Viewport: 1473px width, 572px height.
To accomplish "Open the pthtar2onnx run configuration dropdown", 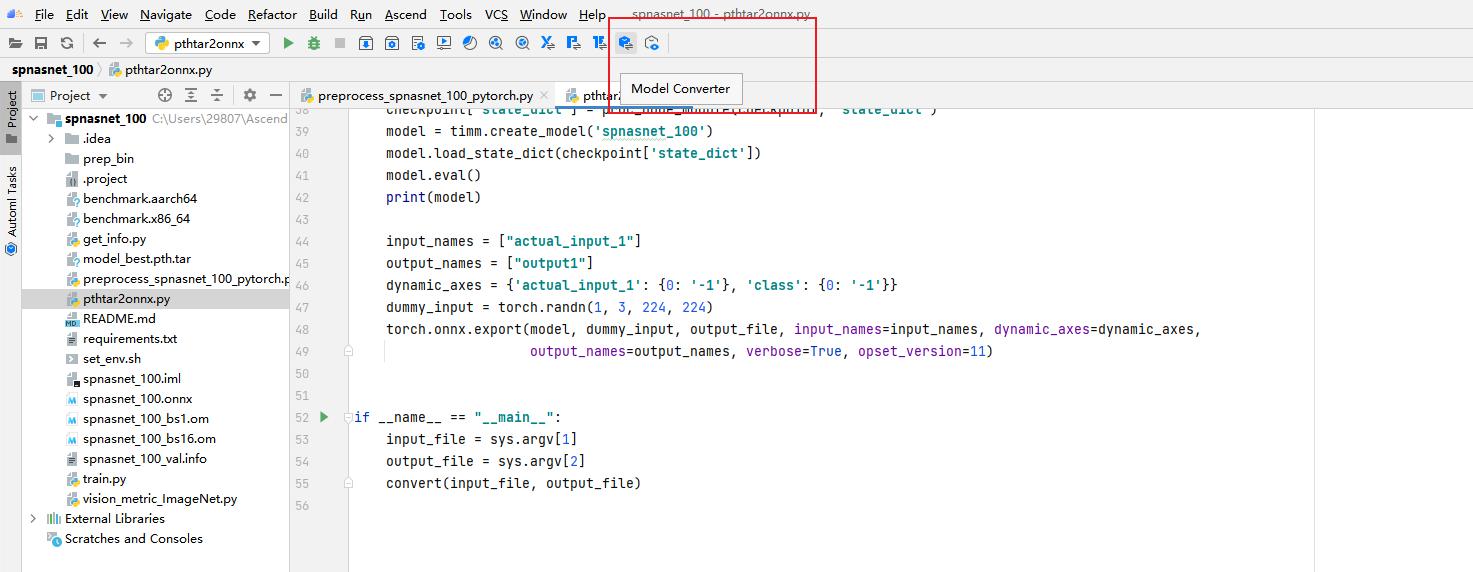I will (208, 43).
